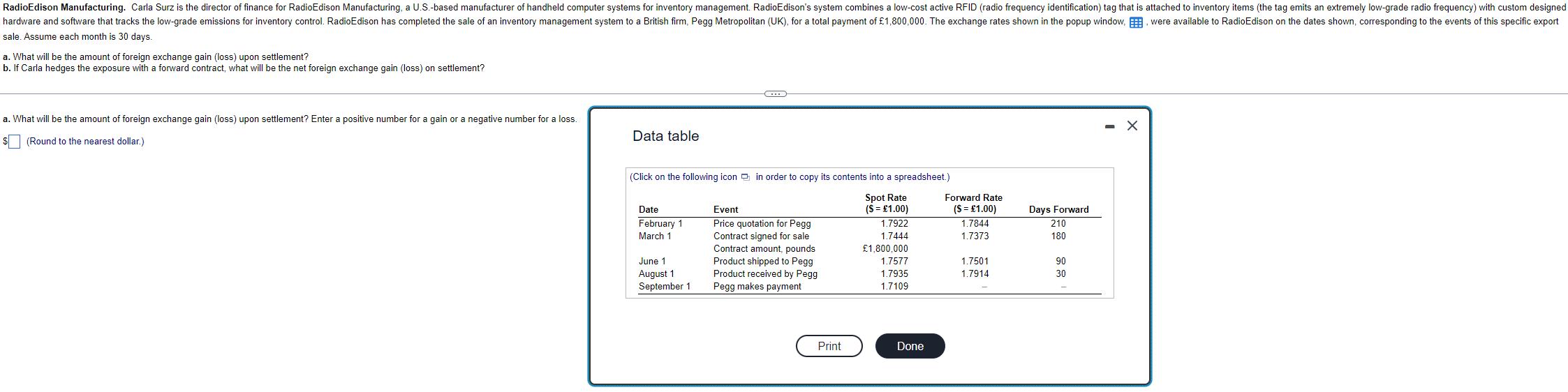Image resolution: width=1568 pixels, height=392 pixels.
Task: Click the Done button
Action: click(x=910, y=346)
